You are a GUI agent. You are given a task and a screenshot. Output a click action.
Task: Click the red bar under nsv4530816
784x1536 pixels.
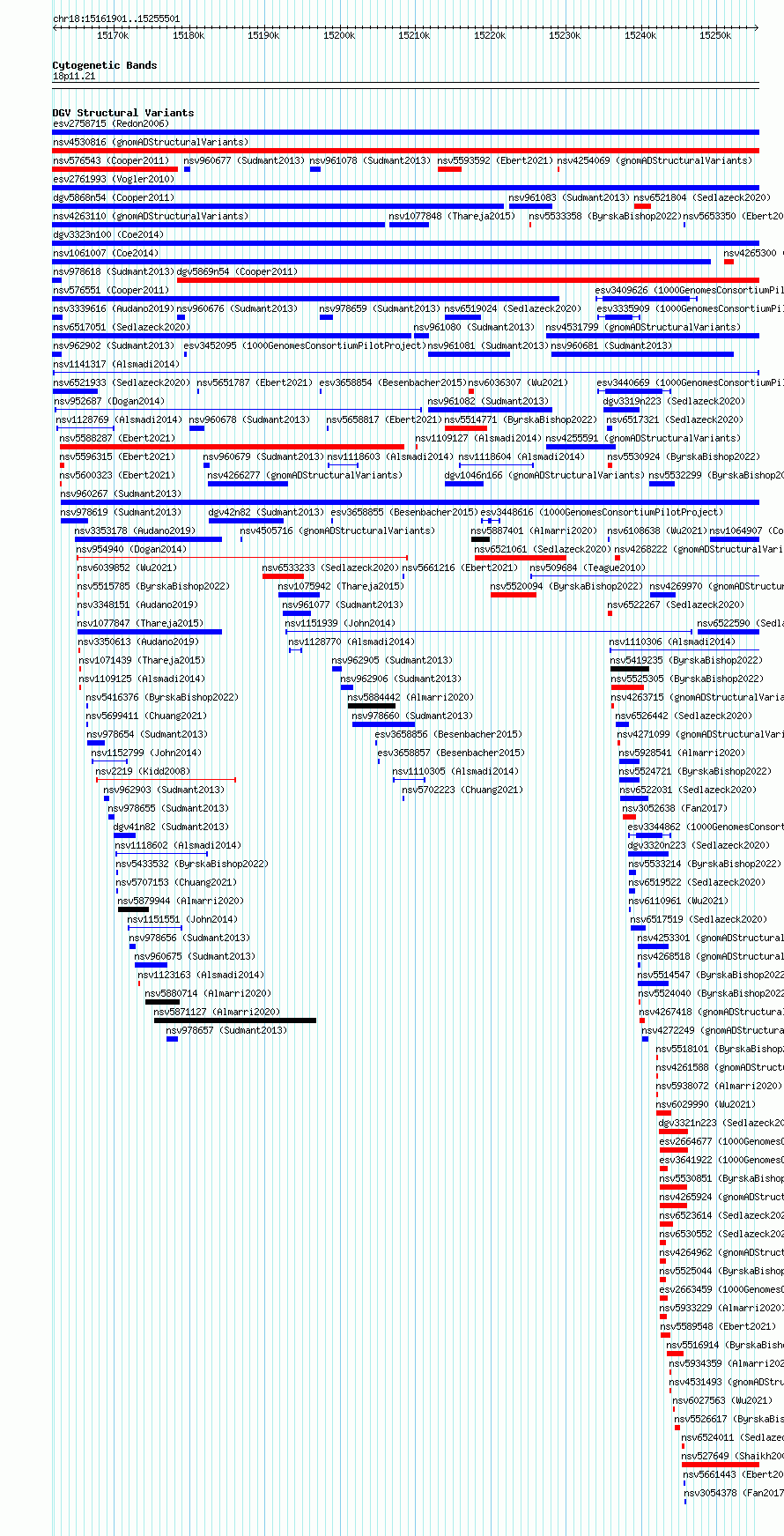[405, 151]
